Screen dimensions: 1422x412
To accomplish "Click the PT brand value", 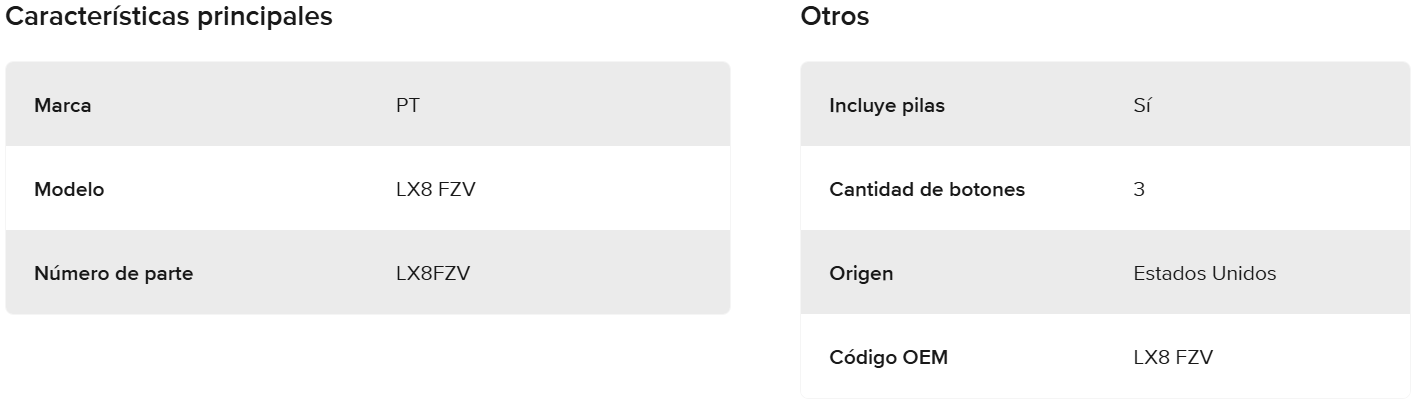I will [x=407, y=105].
